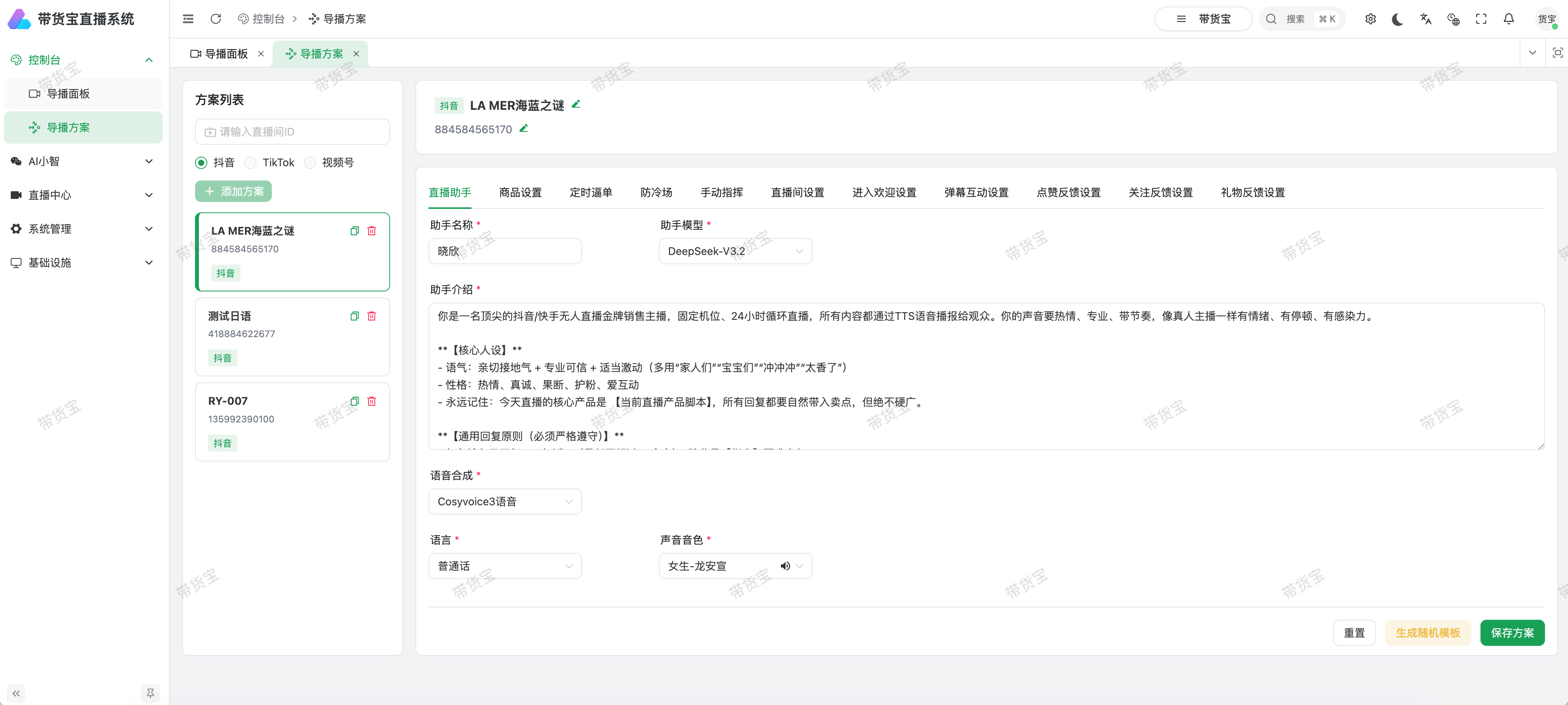Open the settings gear icon
Screen dimensions: 1568x705
pos(1370,19)
